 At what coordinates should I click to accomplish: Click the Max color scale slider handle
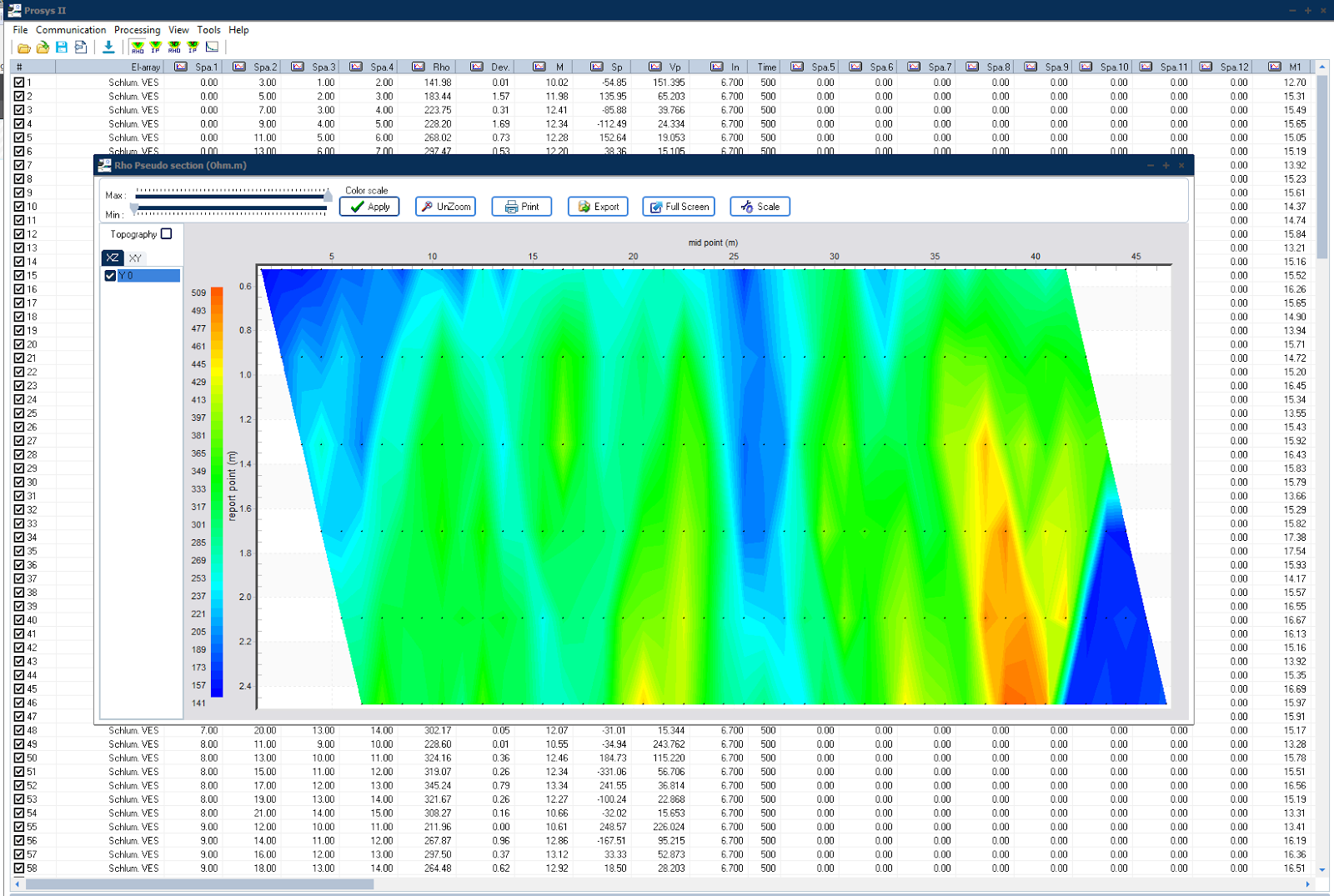[x=328, y=196]
